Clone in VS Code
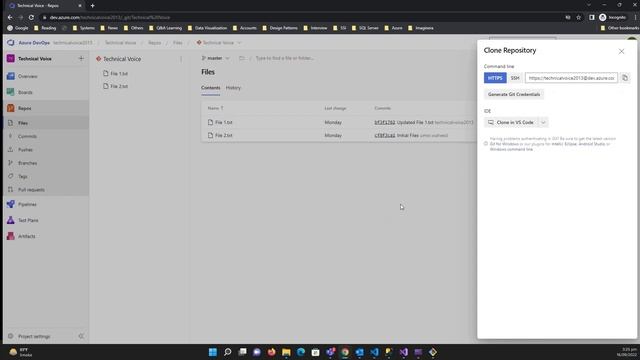 pyautogui.click(x=511, y=122)
